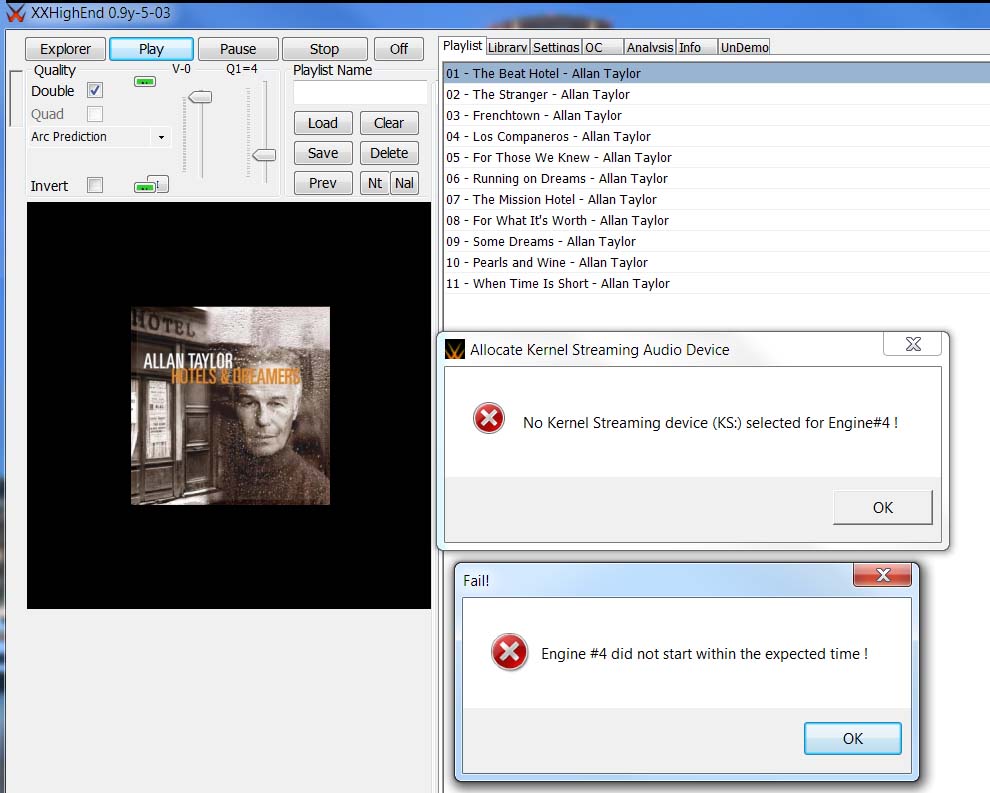
Task: Delete playlist using Delete button
Action: coord(389,153)
